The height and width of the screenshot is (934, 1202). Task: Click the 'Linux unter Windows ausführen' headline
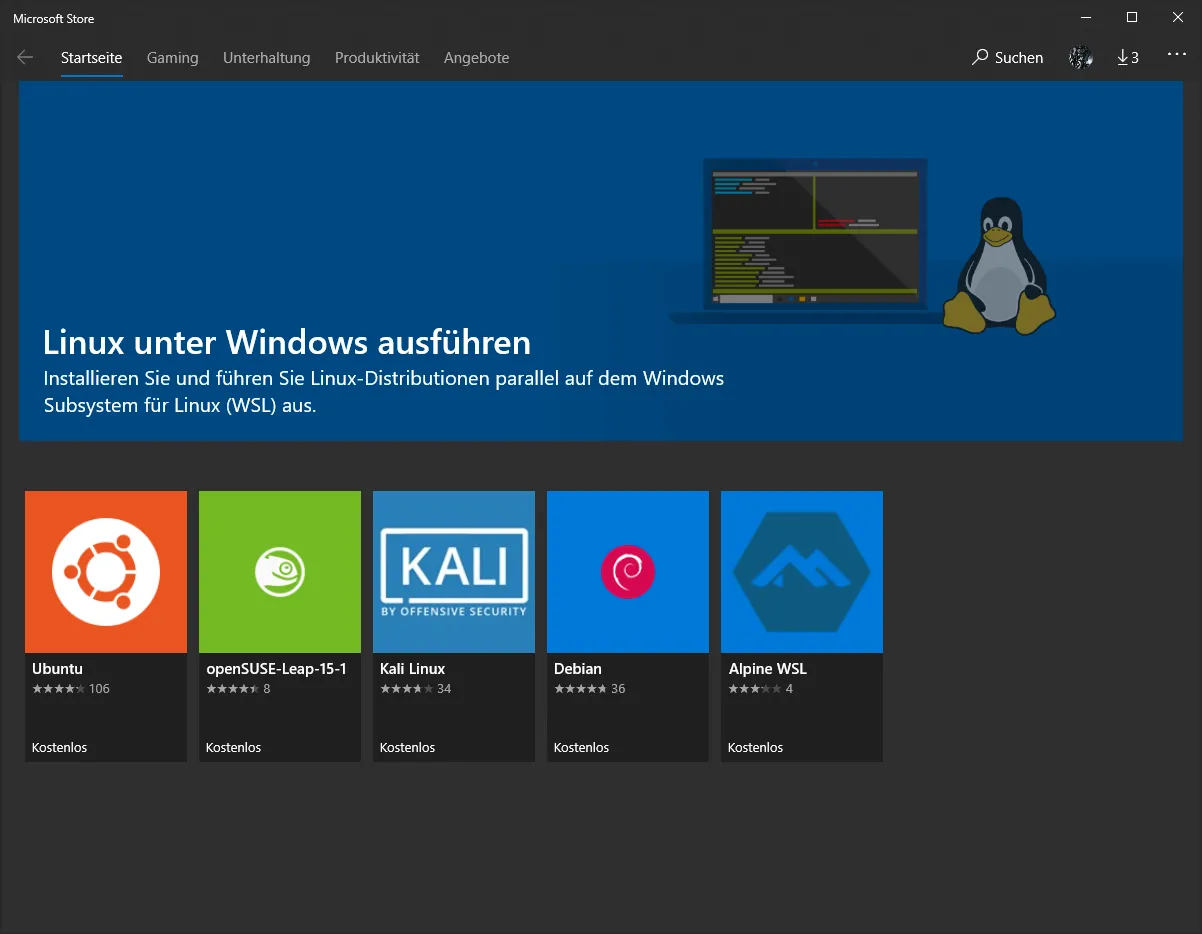point(287,343)
